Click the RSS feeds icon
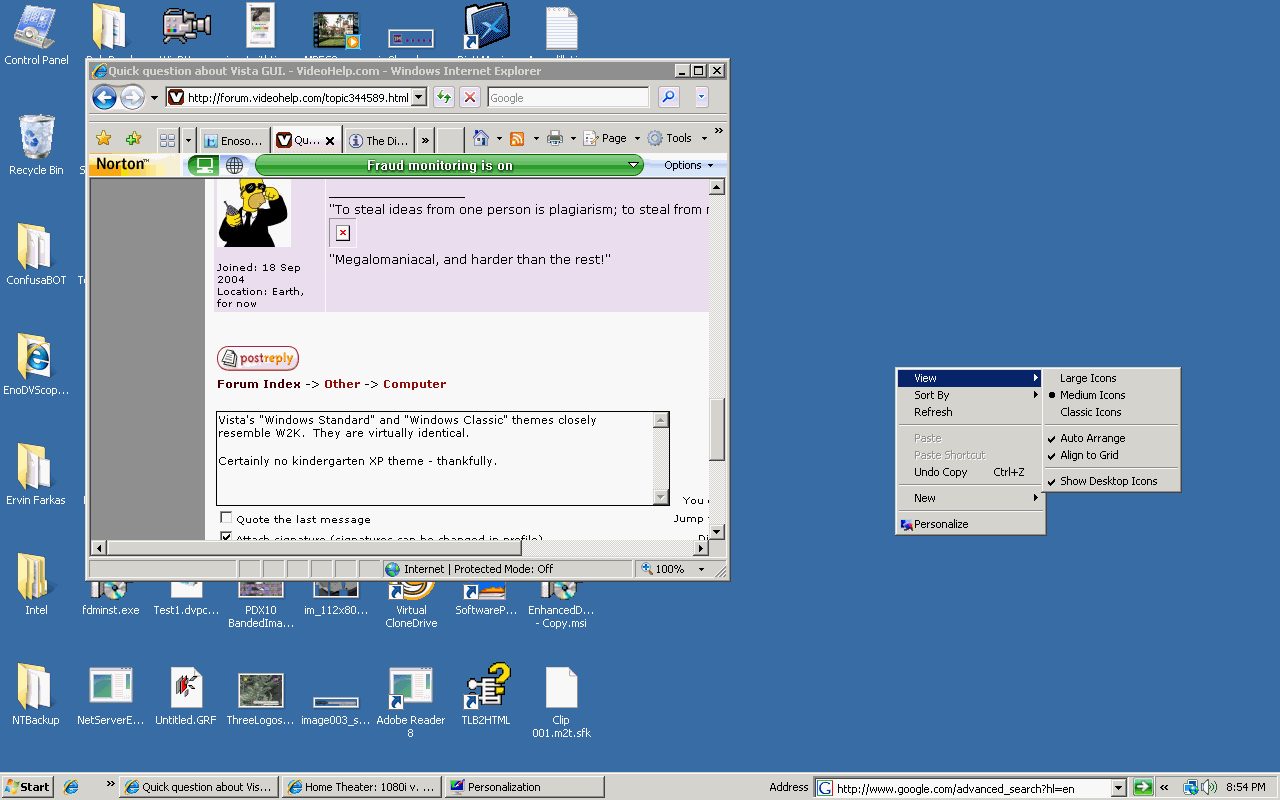The width and height of the screenshot is (1280, 800). click(517, 139)
